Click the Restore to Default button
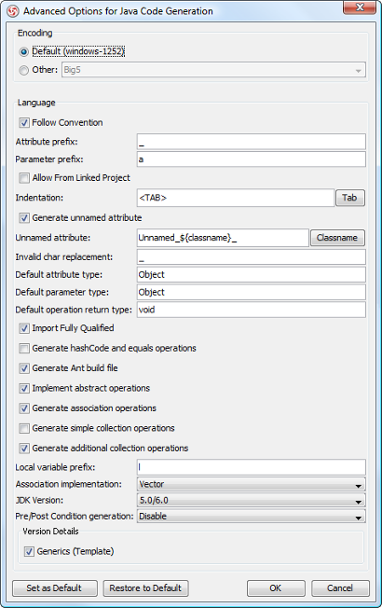 coord(145,588)
